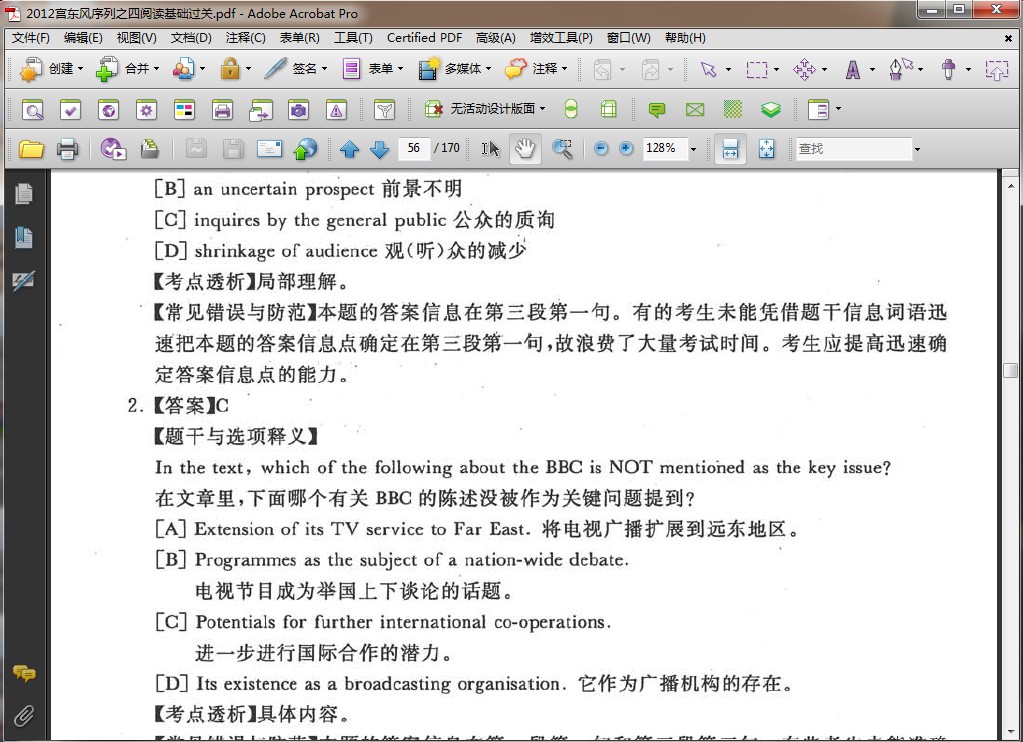Click the marquee zoom magnifier tool
Viewport: 1023px width, 742px height.
562,149
